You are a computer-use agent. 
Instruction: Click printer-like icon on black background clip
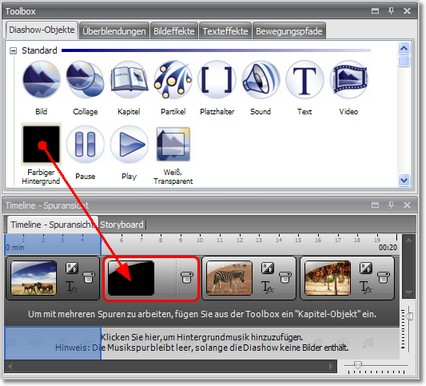[187, 277]
